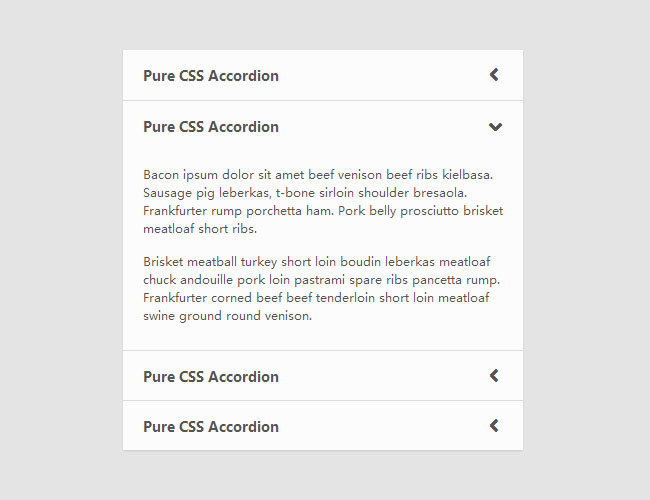Click the chevron on the first accordion header

pyautogui.click(x=494, y=75)
